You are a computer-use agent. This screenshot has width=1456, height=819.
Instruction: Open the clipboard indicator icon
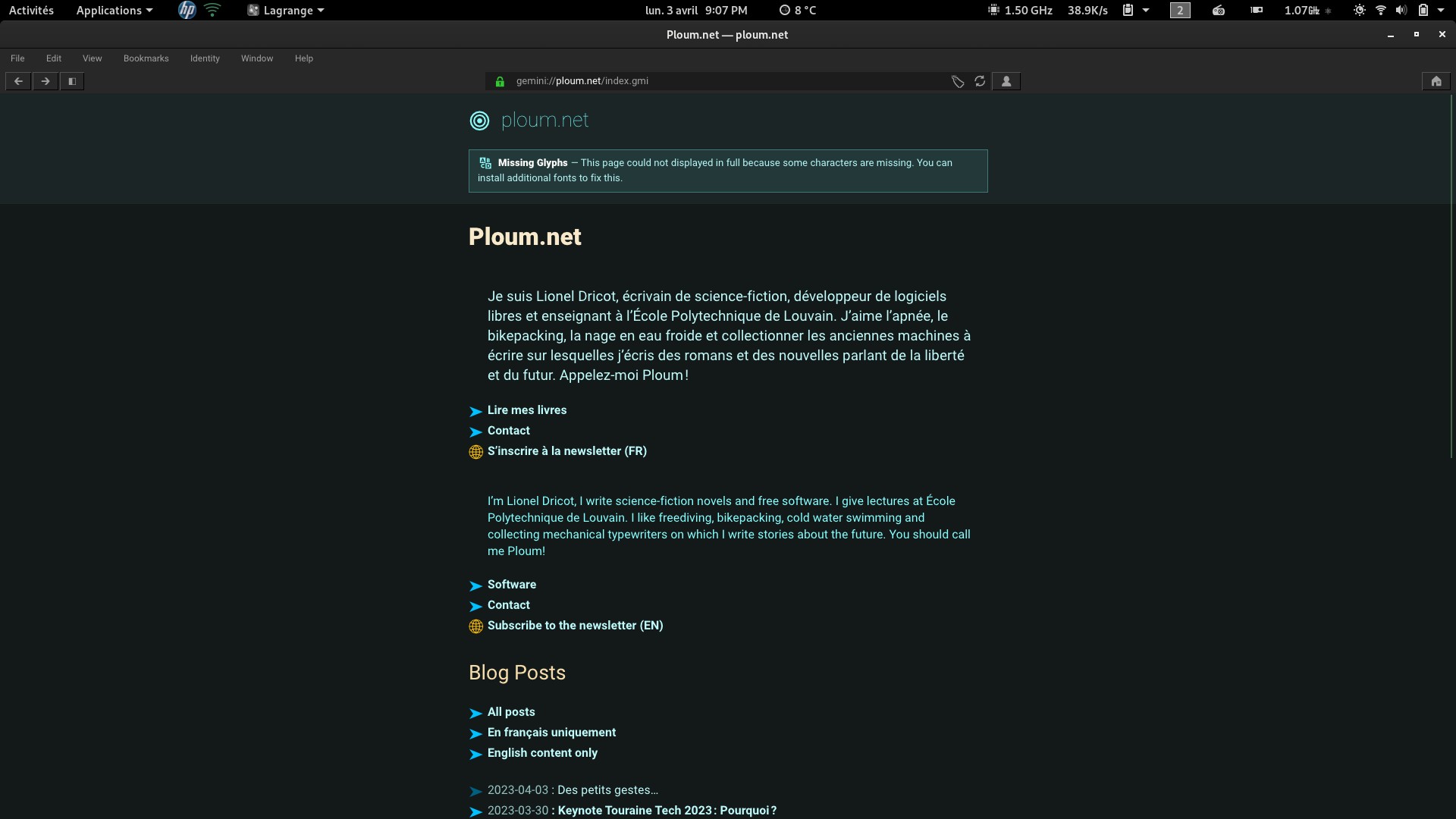click(1128, 10)
